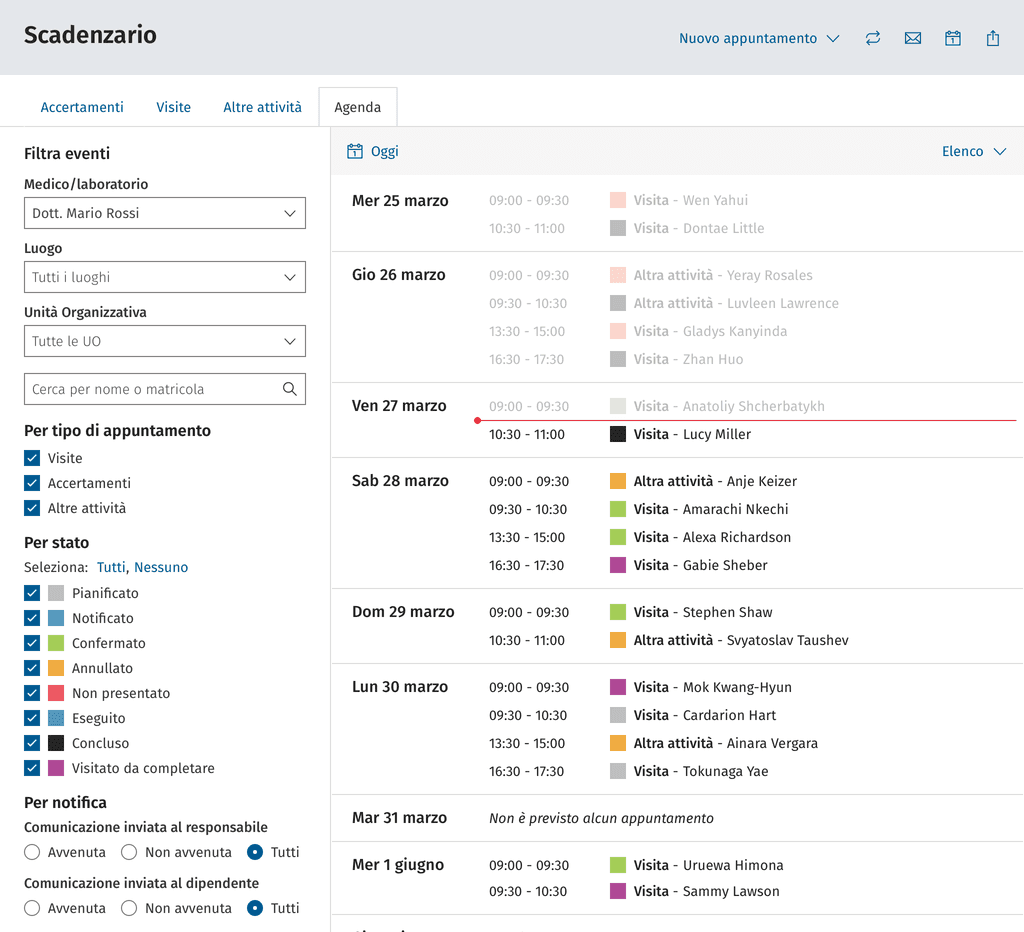Open Altra attività - Ainara Vergara appointment
This screenshot has width=1024, height=932.
click(x=726, y=743)
